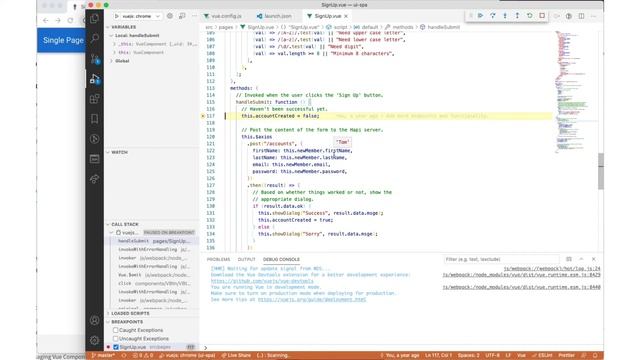Screen dimensions: 640x360
Task: Open the Run and Debug view
Action: pos(94,79)
